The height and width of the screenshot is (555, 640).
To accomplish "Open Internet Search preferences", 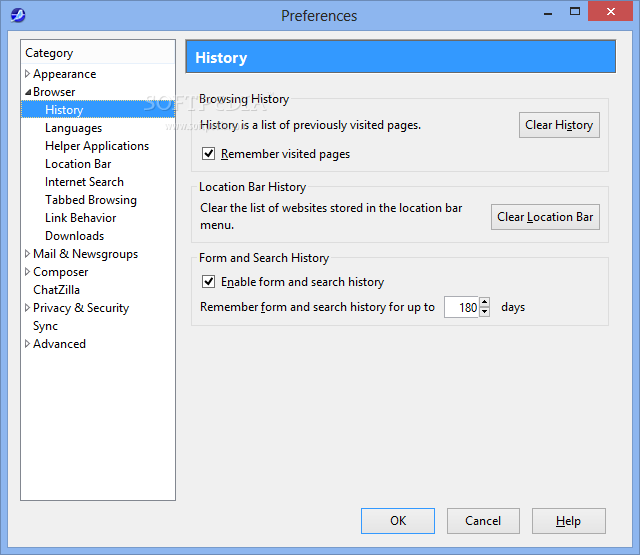I will coord(84,182).
